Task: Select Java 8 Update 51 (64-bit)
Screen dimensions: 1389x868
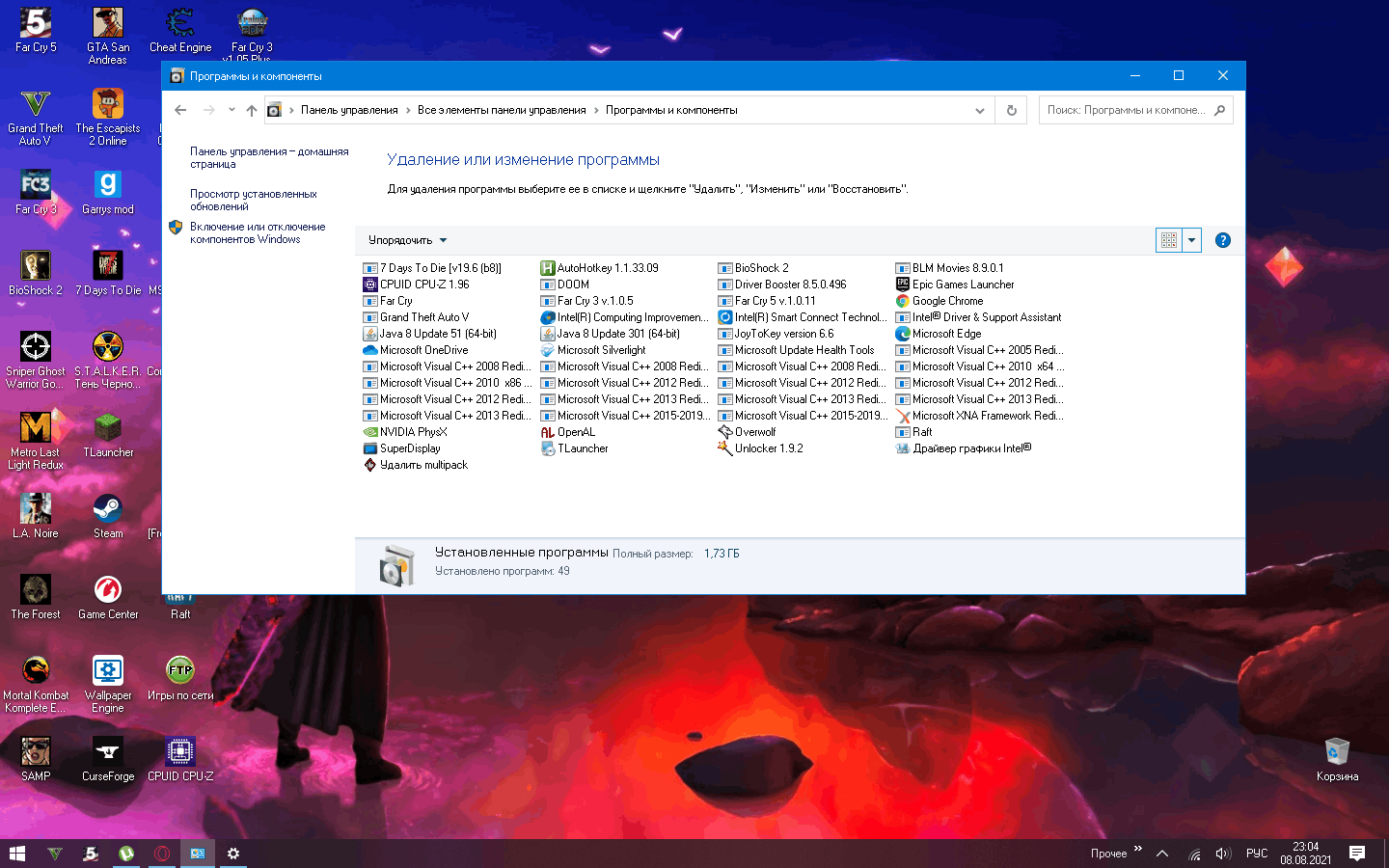Action: coord(430,334)
